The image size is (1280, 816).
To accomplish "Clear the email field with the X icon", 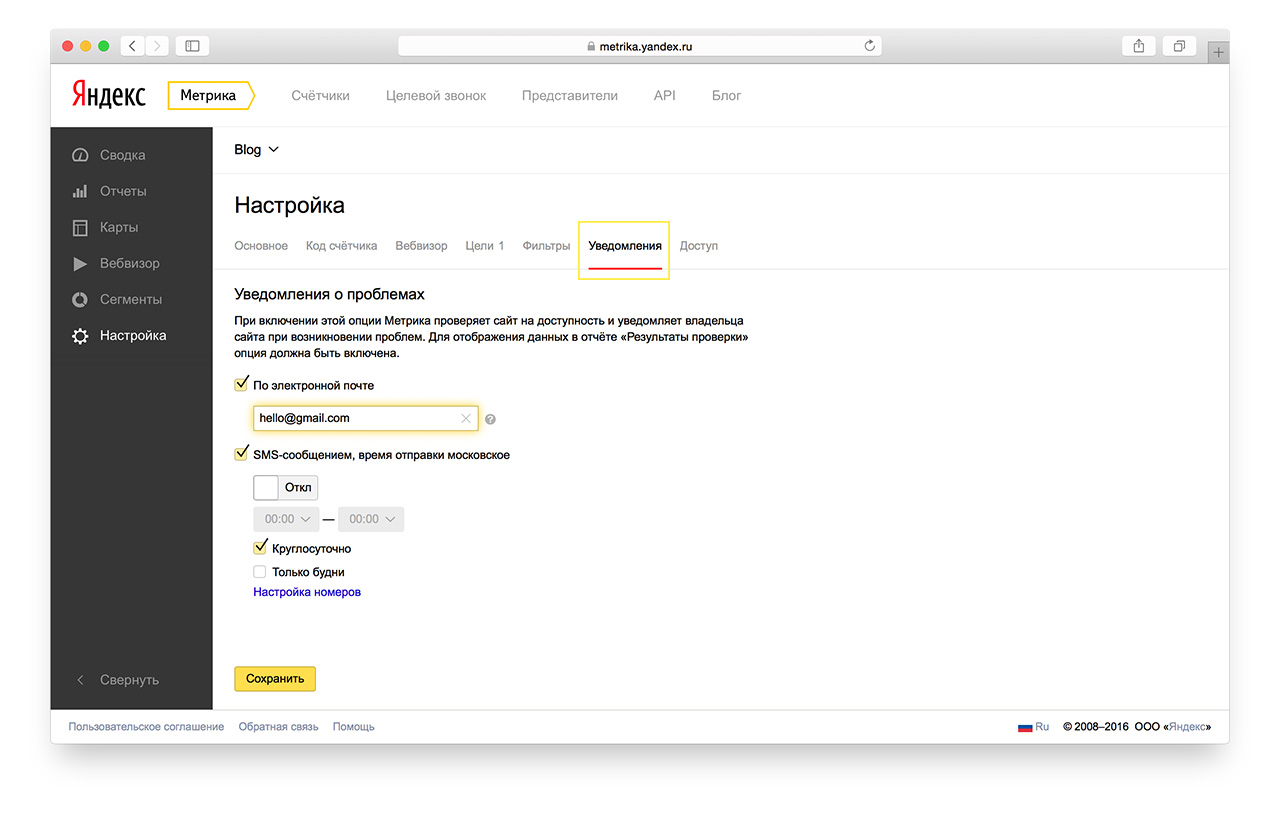I will click(465, 419).
